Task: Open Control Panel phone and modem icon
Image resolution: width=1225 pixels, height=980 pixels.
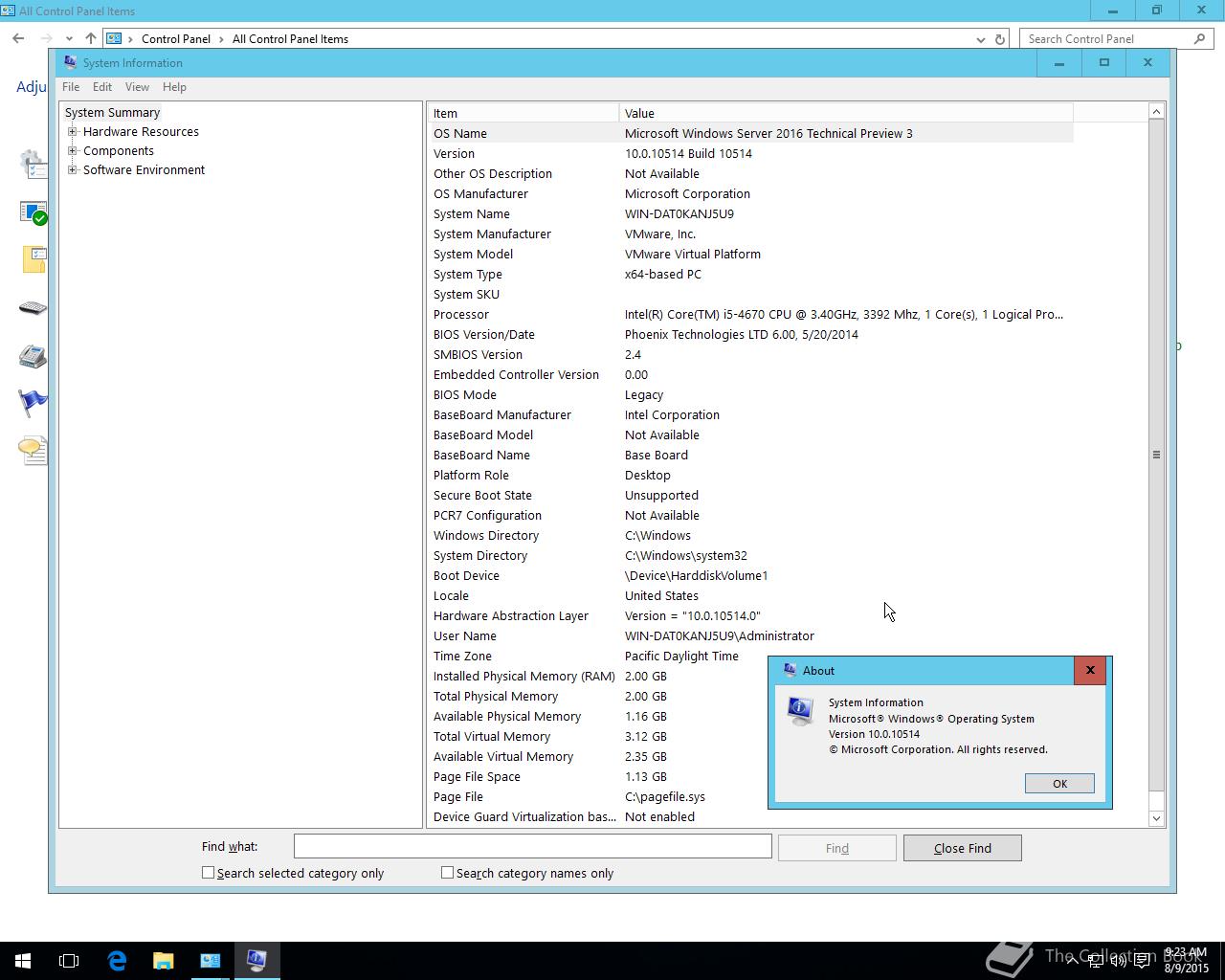Action: (33, 355)
